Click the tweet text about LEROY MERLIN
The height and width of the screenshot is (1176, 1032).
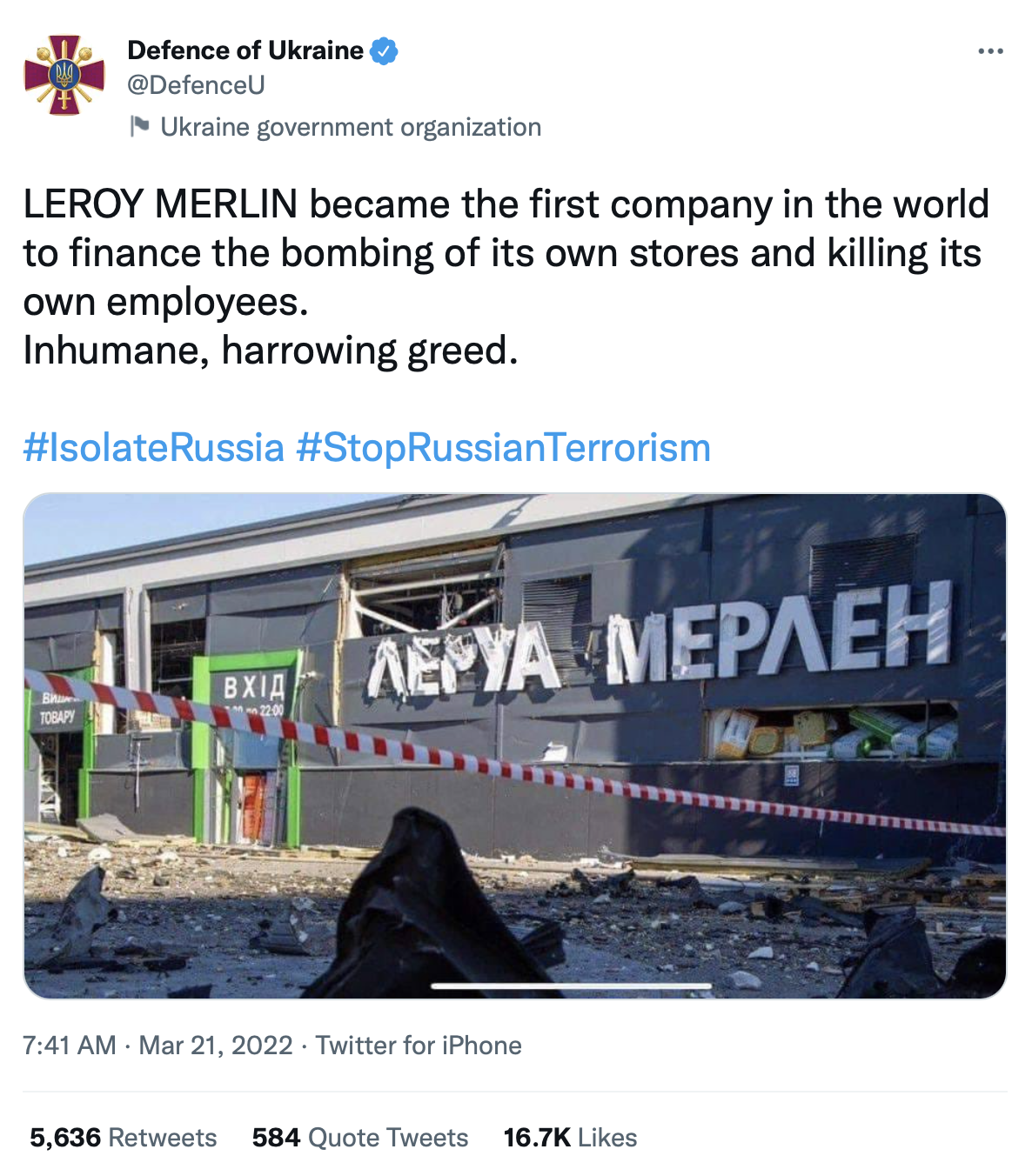[505, 252]
